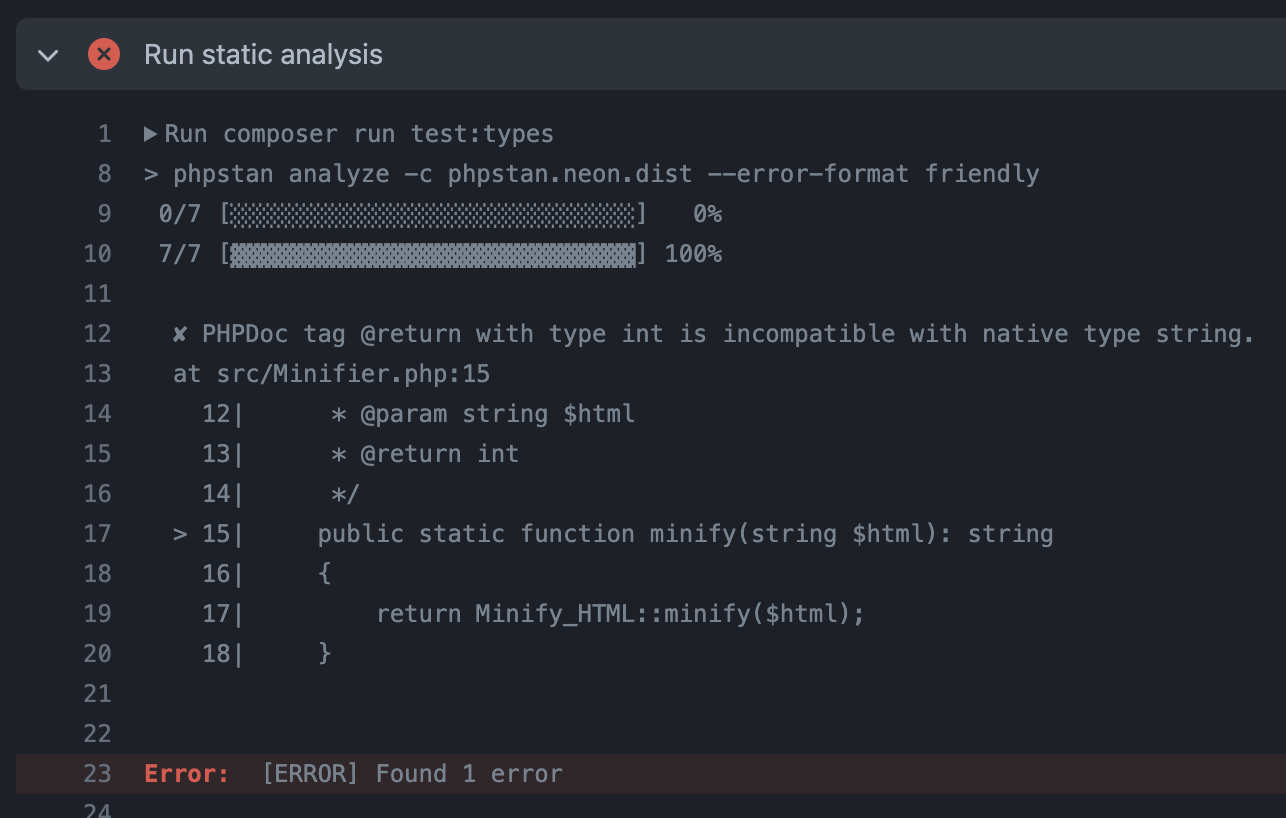Click the error pointer arrow on line 17

coord(180,533)
